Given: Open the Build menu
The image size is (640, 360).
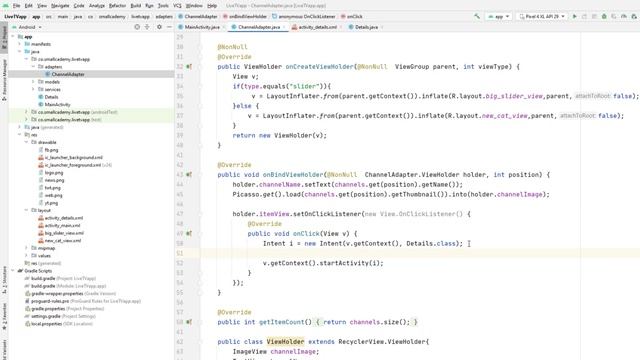Looking at the screenshot, I should tap(136, 6).
